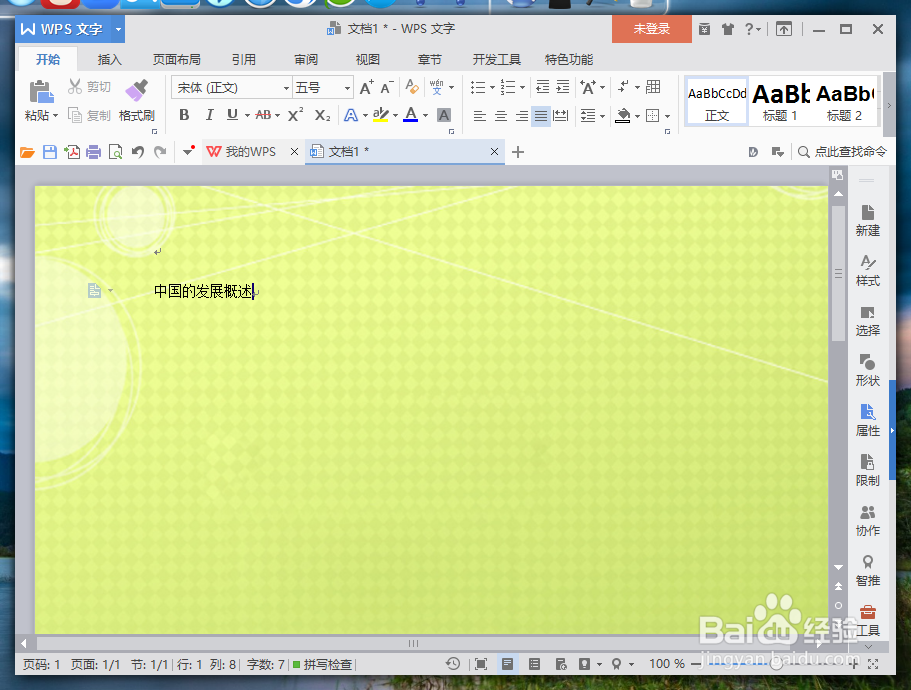The height and width of the screenshot is (690, 911).
Task: Click the 未登录 login button
Action: click(650, 29)
